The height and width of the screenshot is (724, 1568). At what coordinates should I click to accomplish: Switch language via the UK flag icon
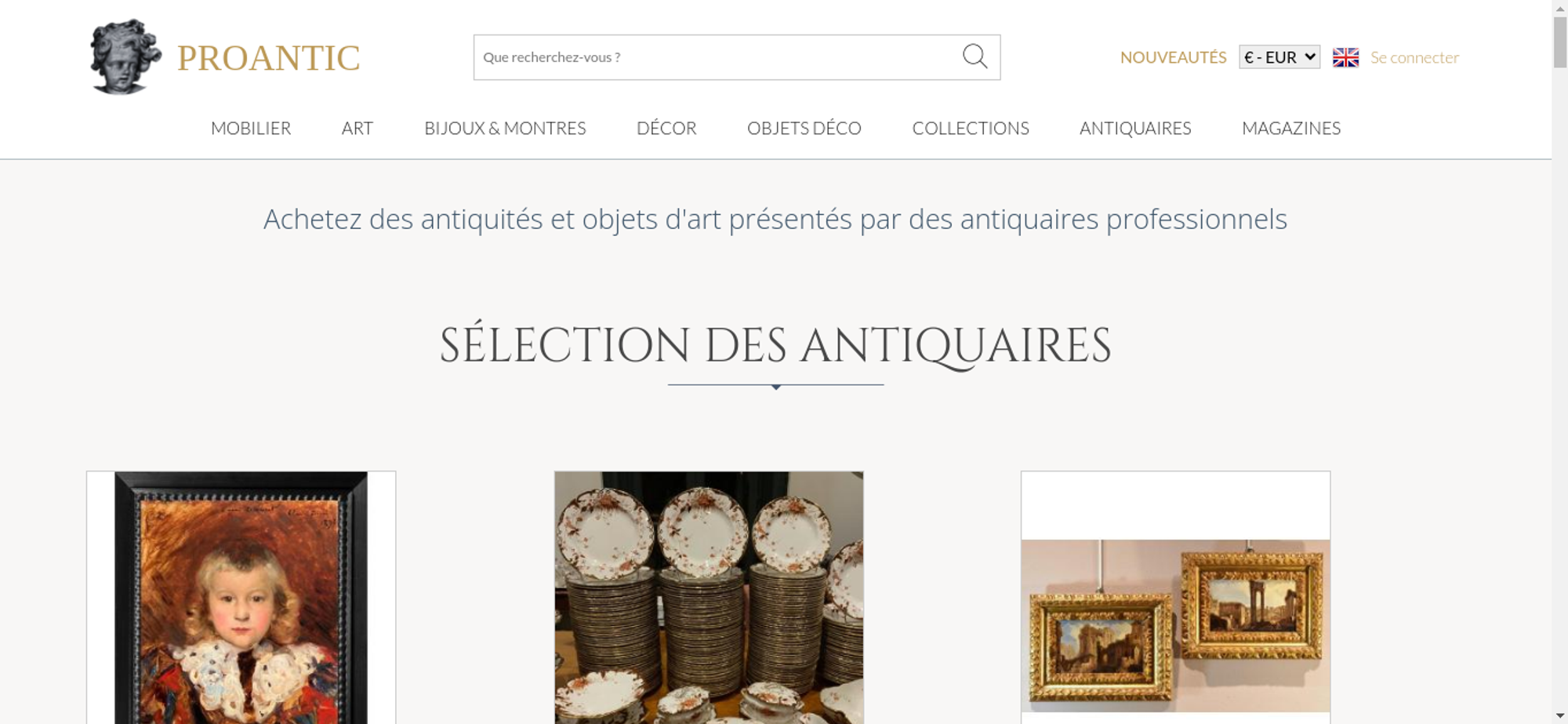tap(1345, 57)
